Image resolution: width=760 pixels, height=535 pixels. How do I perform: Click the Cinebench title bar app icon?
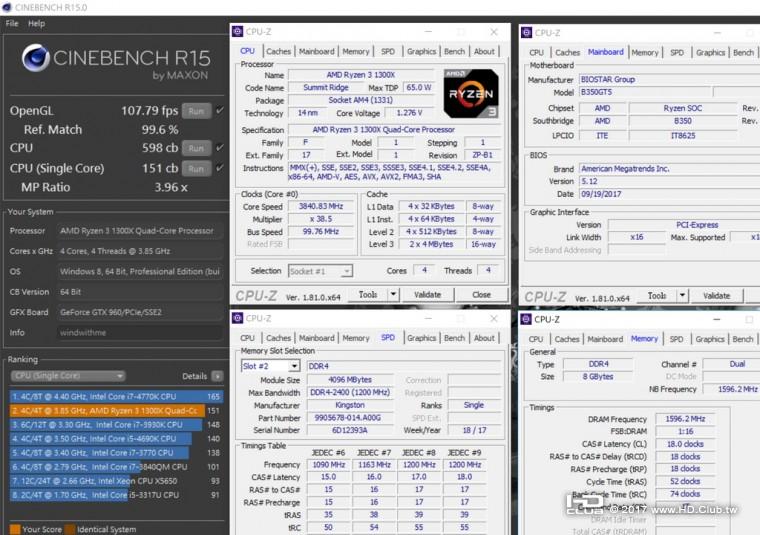[7, 7]
